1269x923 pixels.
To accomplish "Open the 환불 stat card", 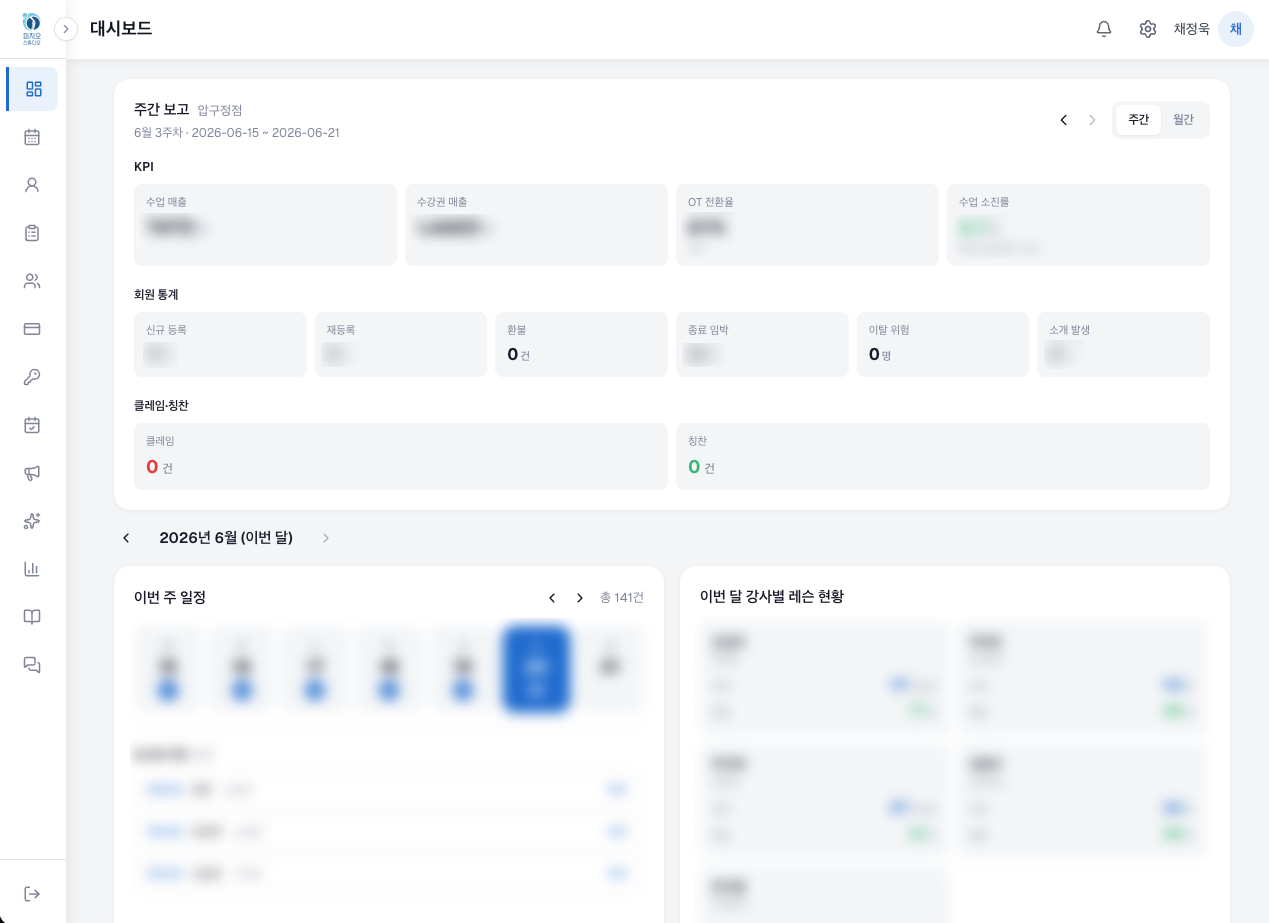I will (581, 345).
